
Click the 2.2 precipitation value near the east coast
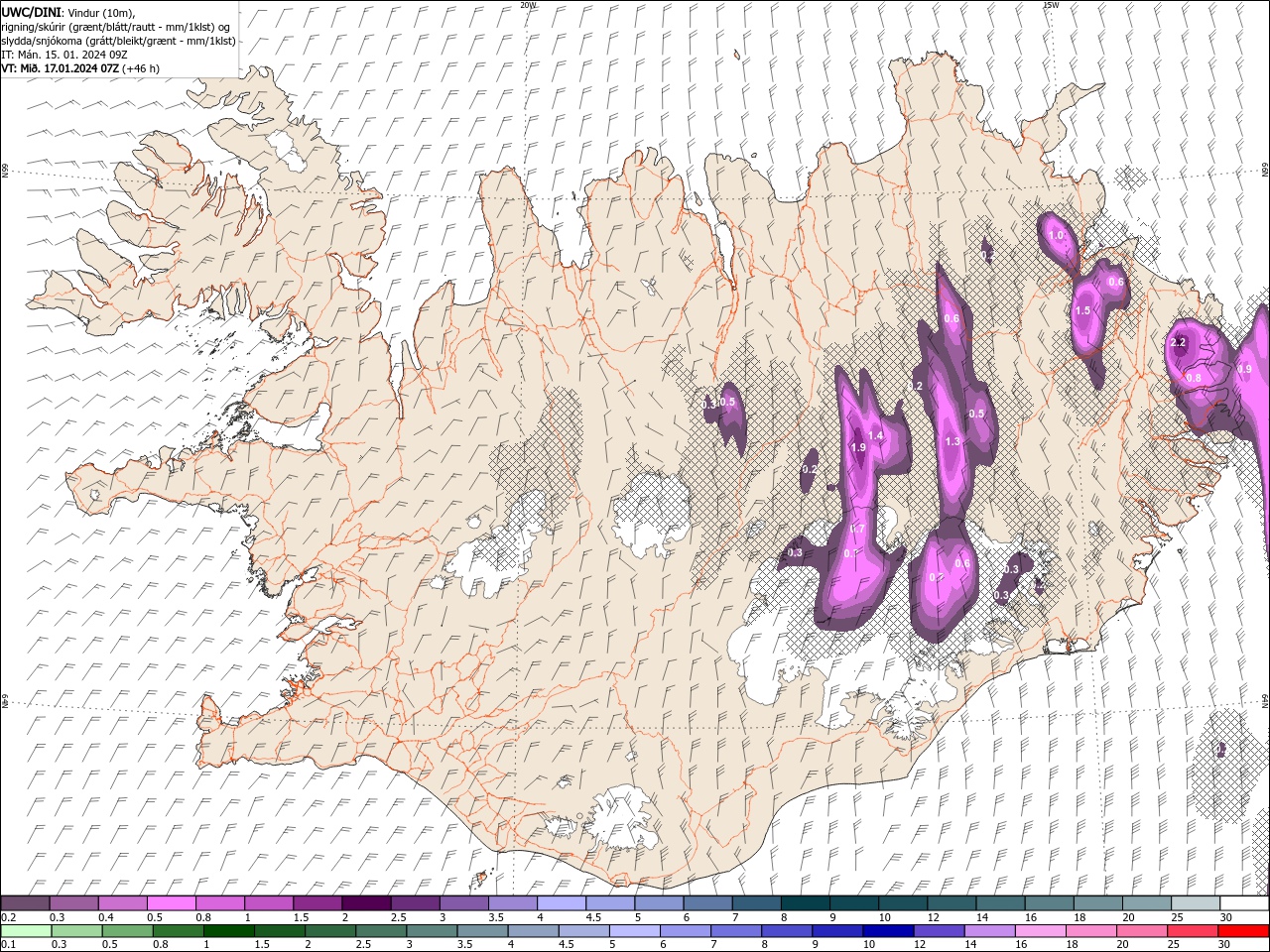coord(1179,342)
